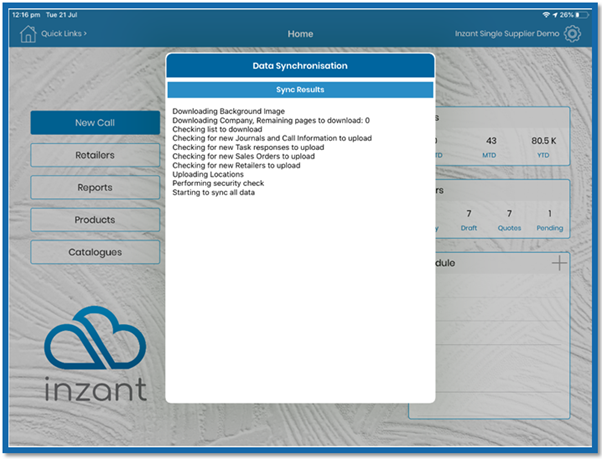
Task: Select 'Performing security check' log line
Action: point(218,183)
